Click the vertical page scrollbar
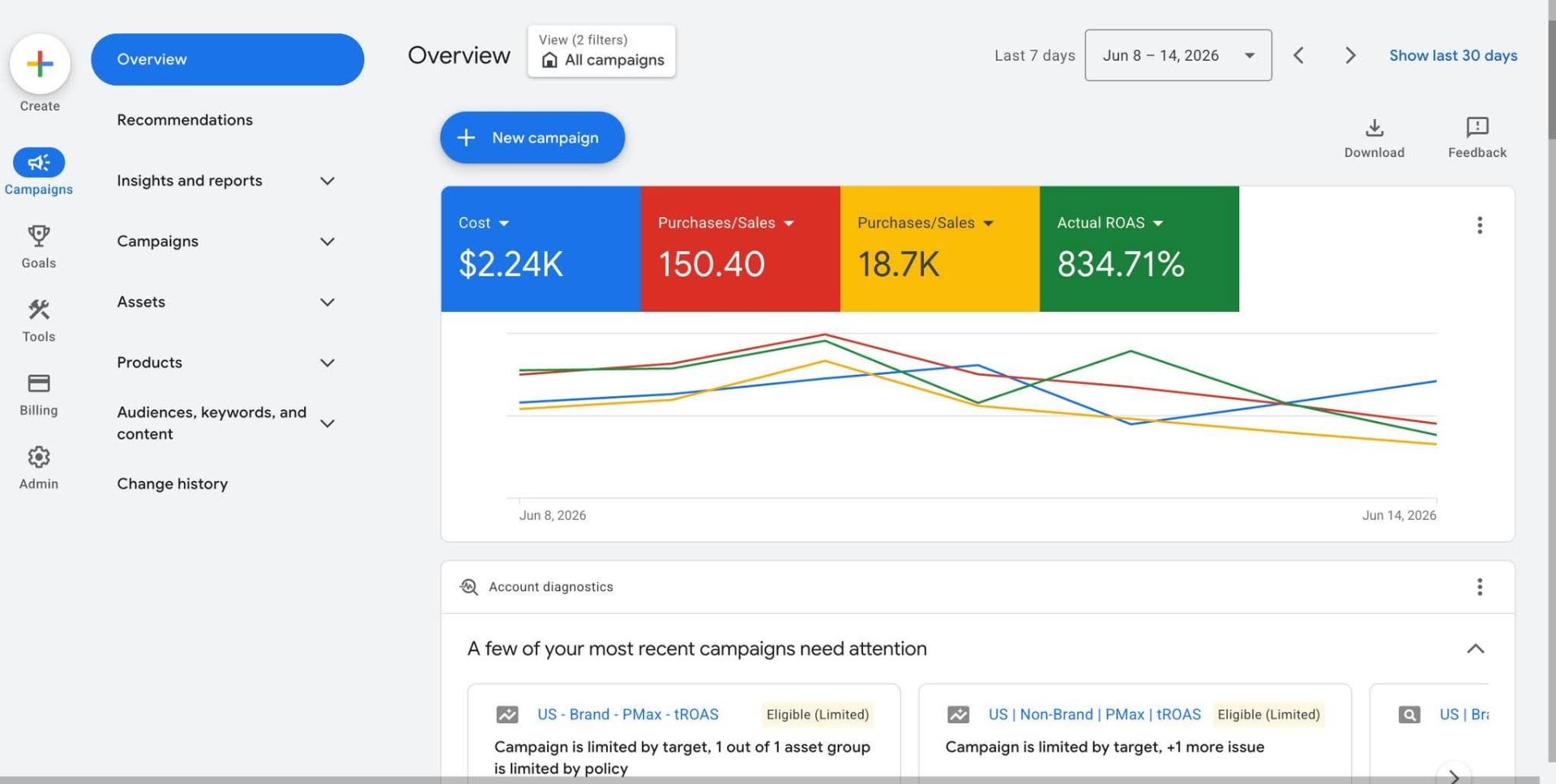Screen dimensions: 1556x784 pyautogui.click(x=1551, y=79)
